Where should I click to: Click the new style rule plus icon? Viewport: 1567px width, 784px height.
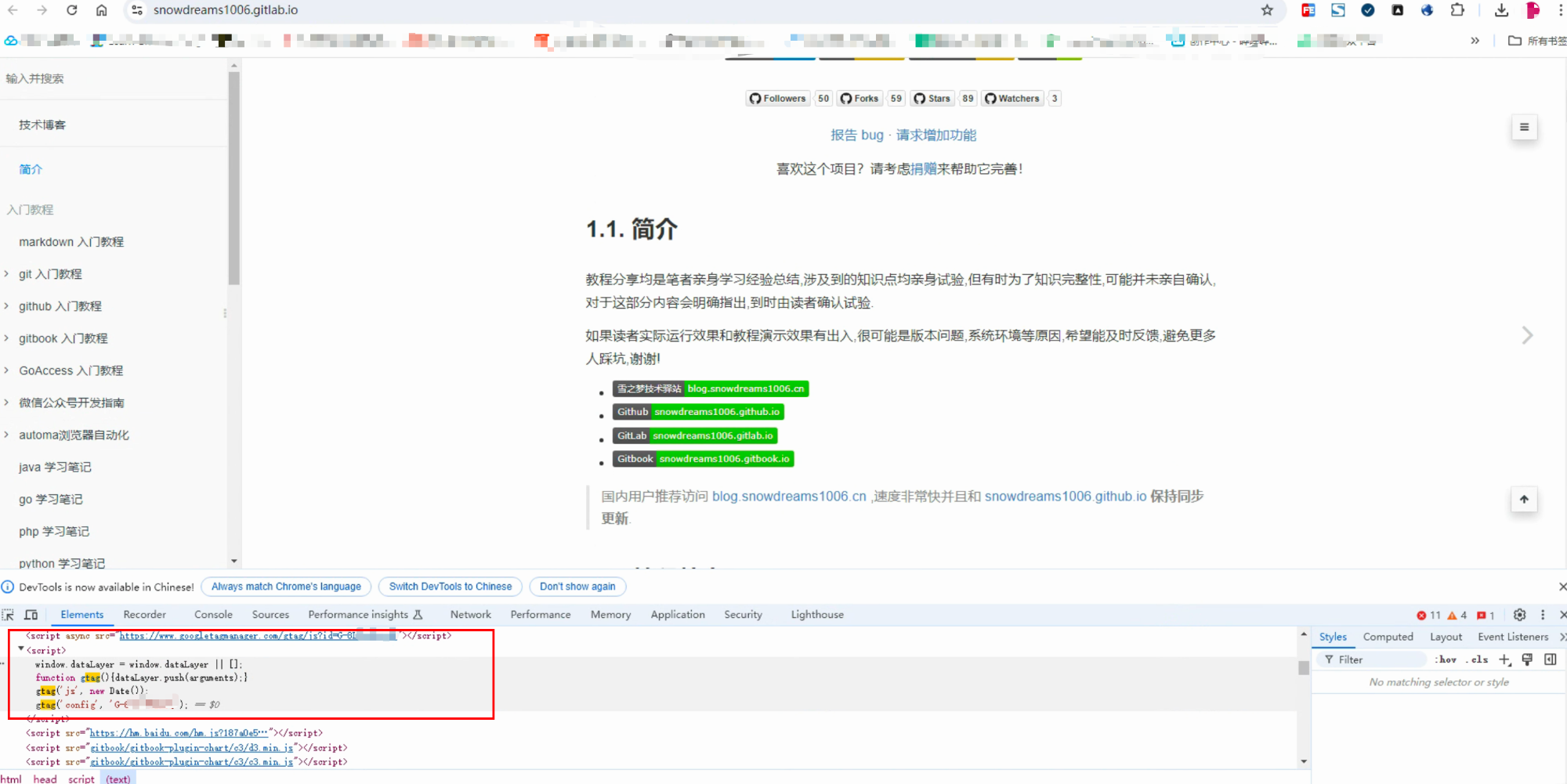(1504, 659)
